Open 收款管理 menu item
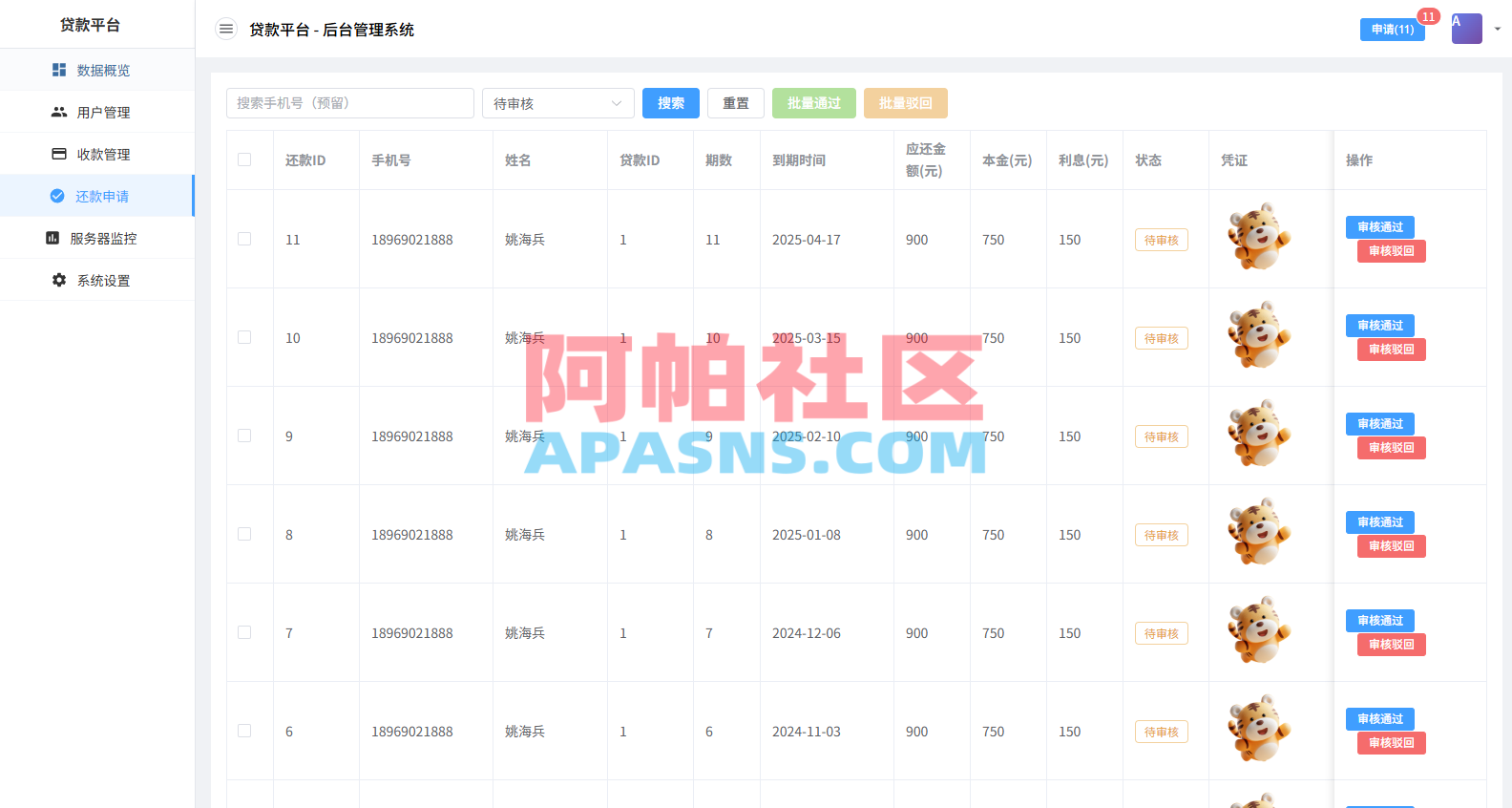This screenshot has height=808, width=1512. click(x=97, y=154)
